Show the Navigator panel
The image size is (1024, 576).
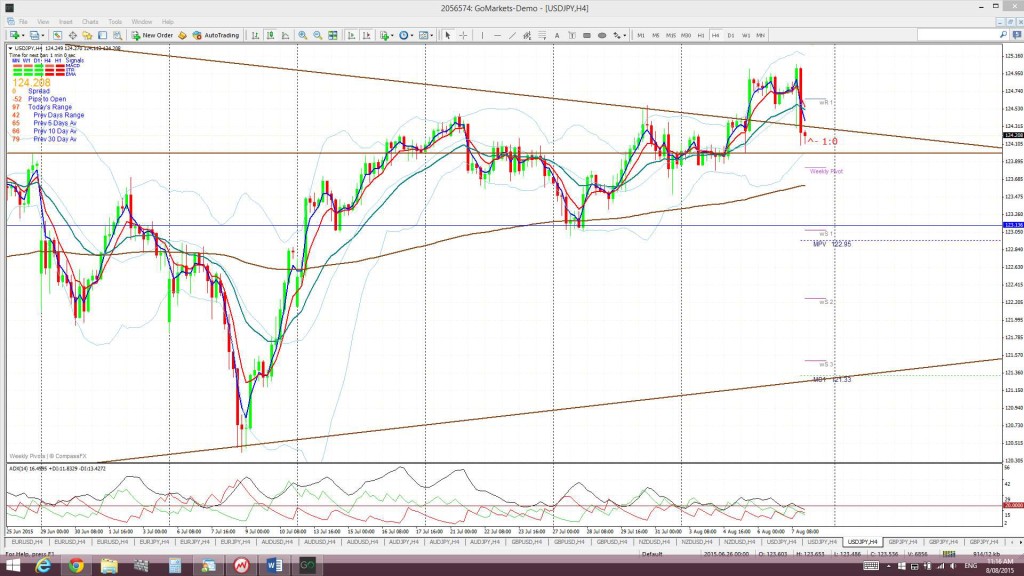[87, 35]
